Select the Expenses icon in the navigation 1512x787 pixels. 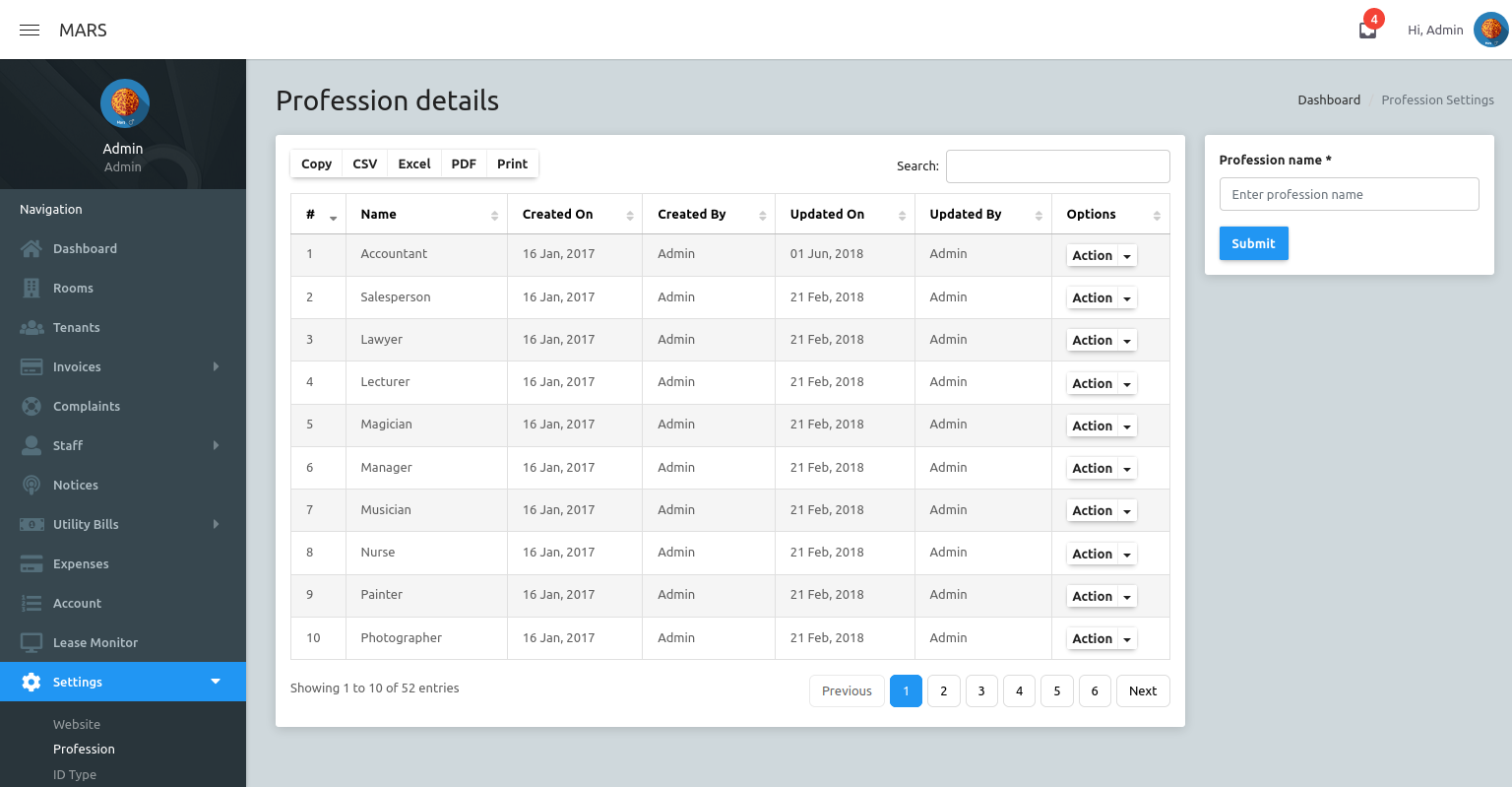pyautogui.click(x=31, y=563)
